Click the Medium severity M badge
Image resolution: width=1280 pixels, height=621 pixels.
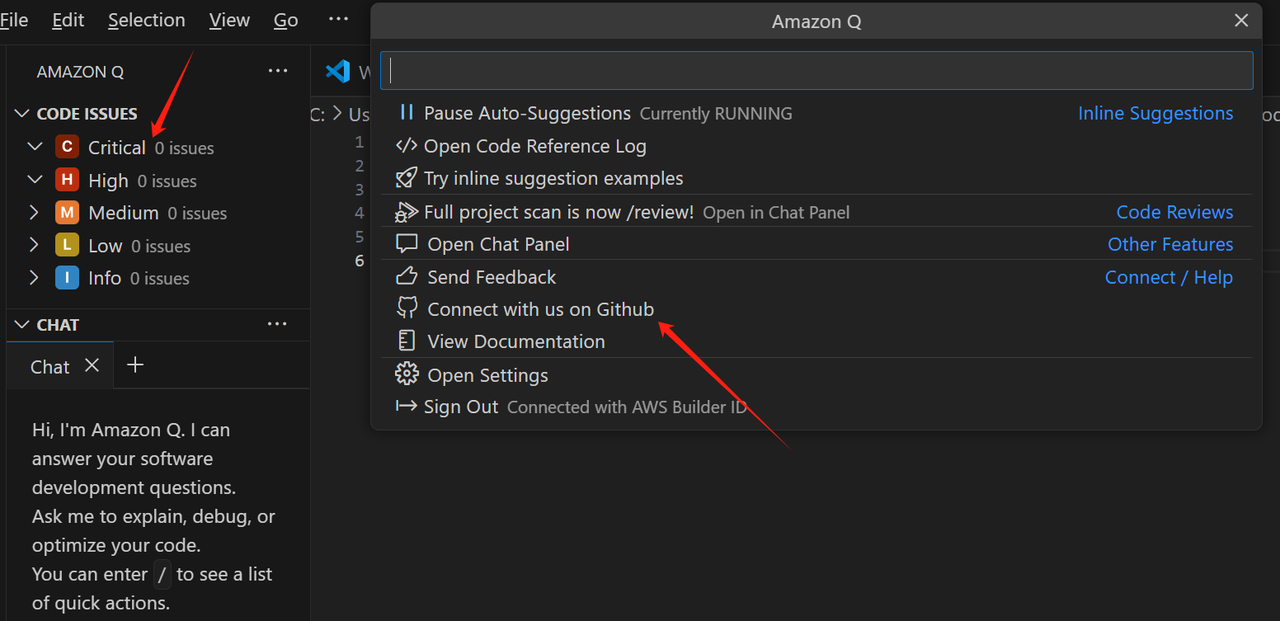(67, 212)
